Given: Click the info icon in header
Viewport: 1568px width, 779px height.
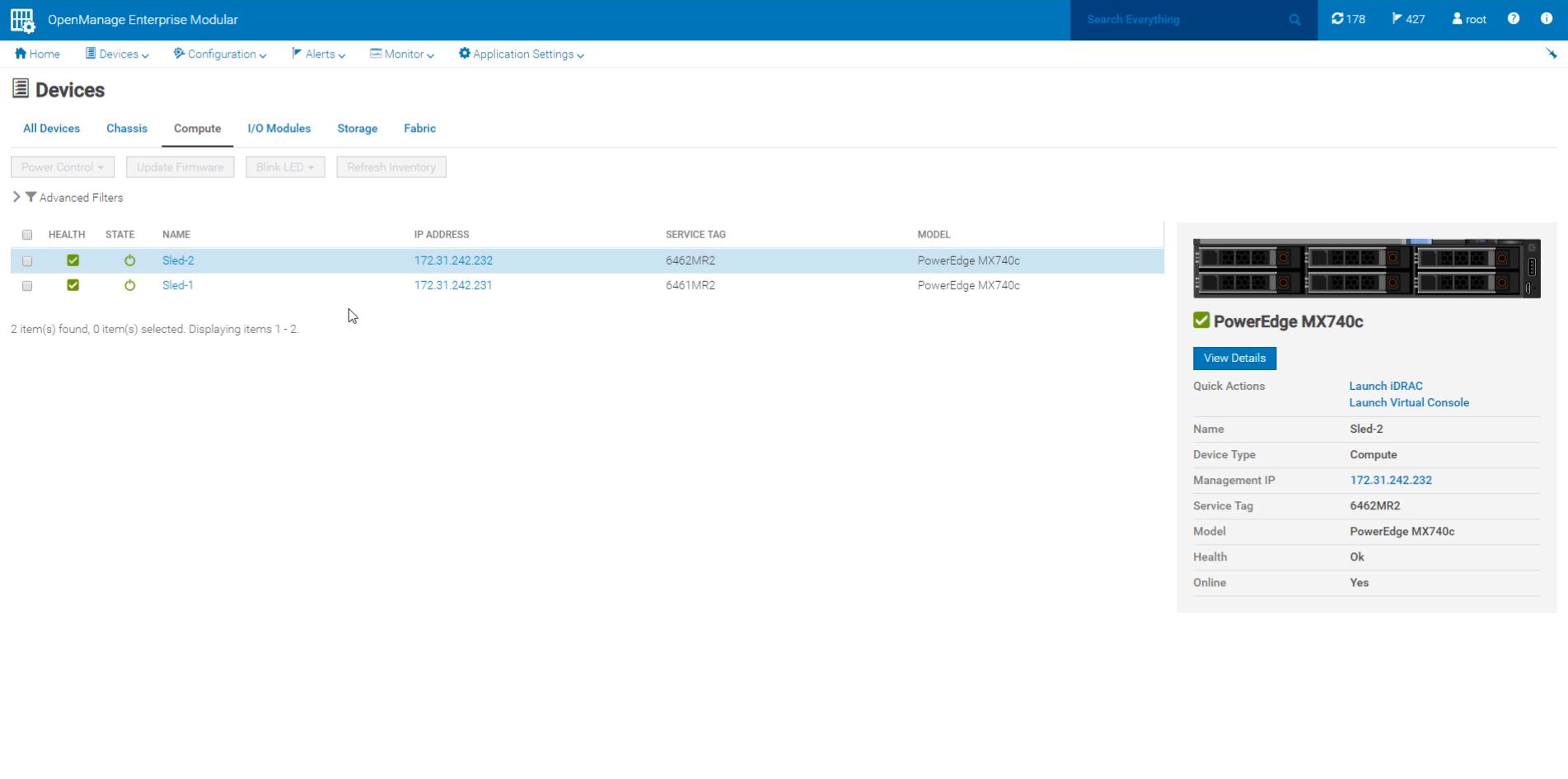Looking at the screenshot, I should [x=1546, y=19].
